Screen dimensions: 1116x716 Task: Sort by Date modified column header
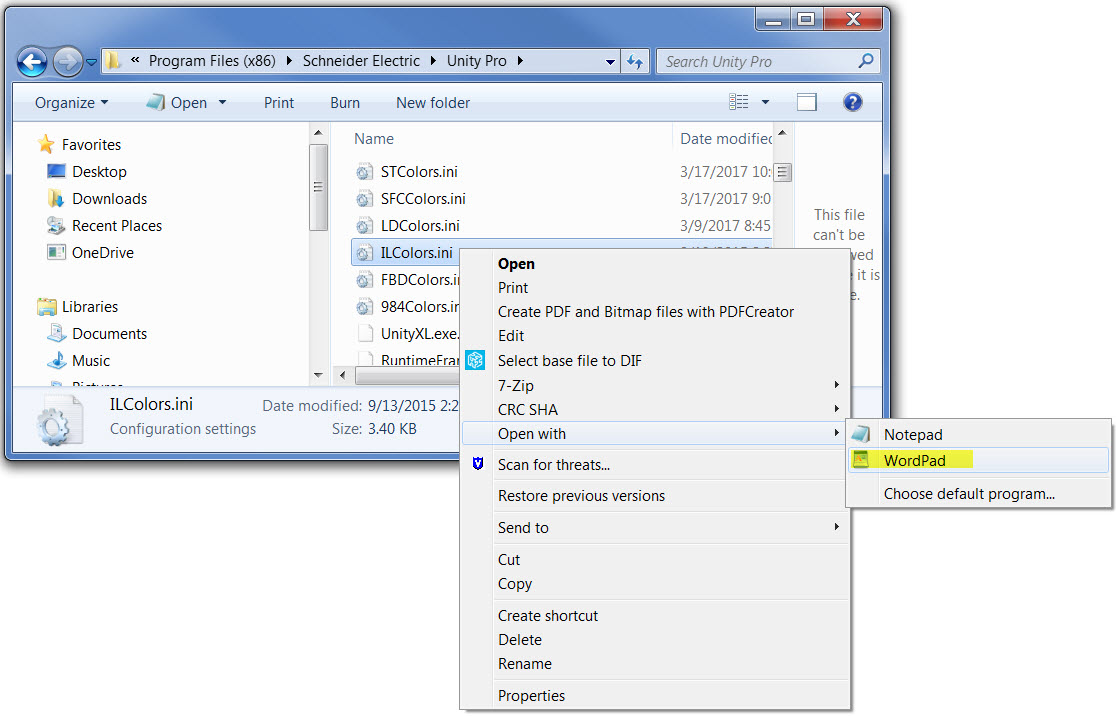click(725, 139)
